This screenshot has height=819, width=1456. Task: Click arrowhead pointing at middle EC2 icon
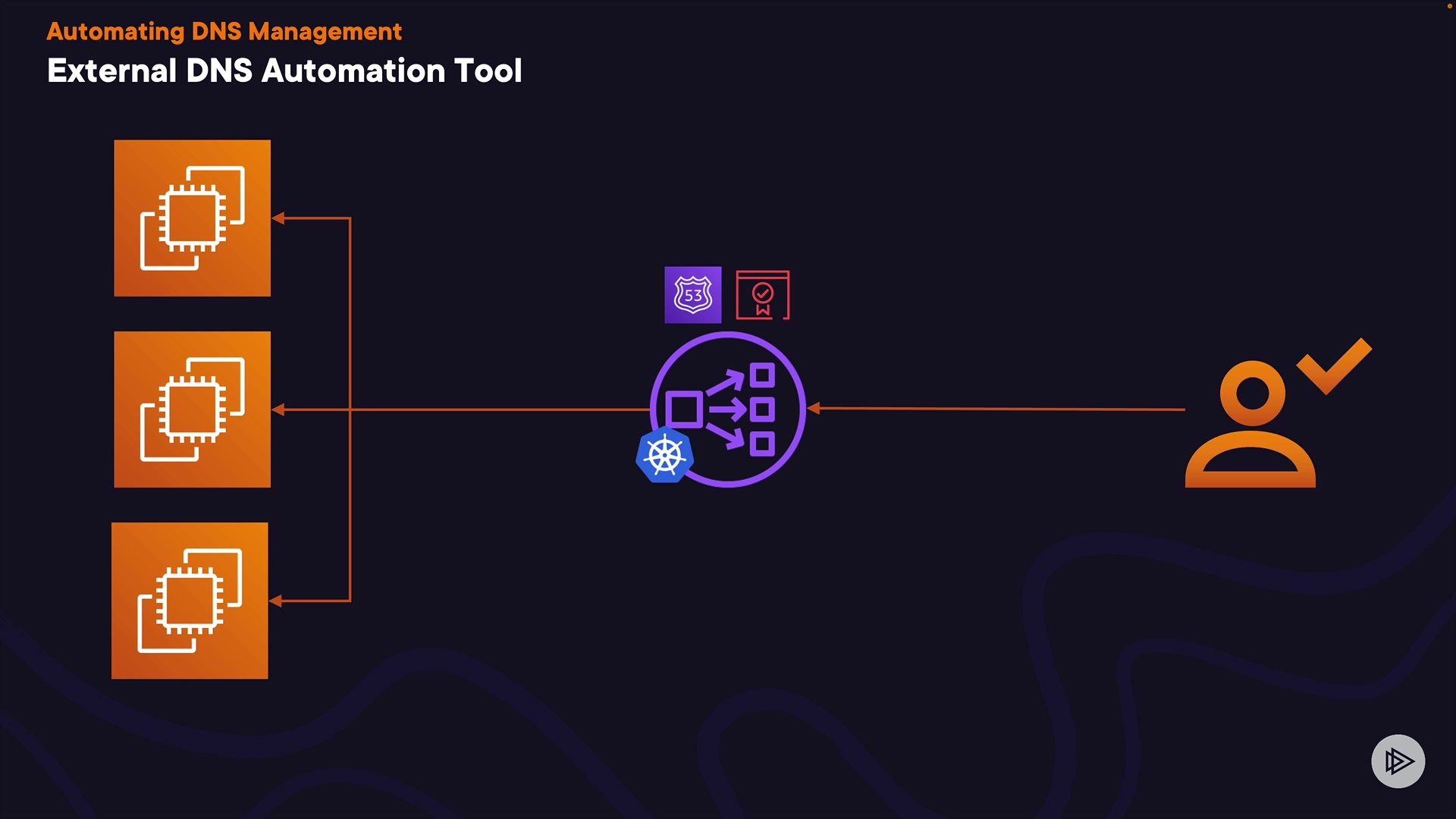(278, 409)
